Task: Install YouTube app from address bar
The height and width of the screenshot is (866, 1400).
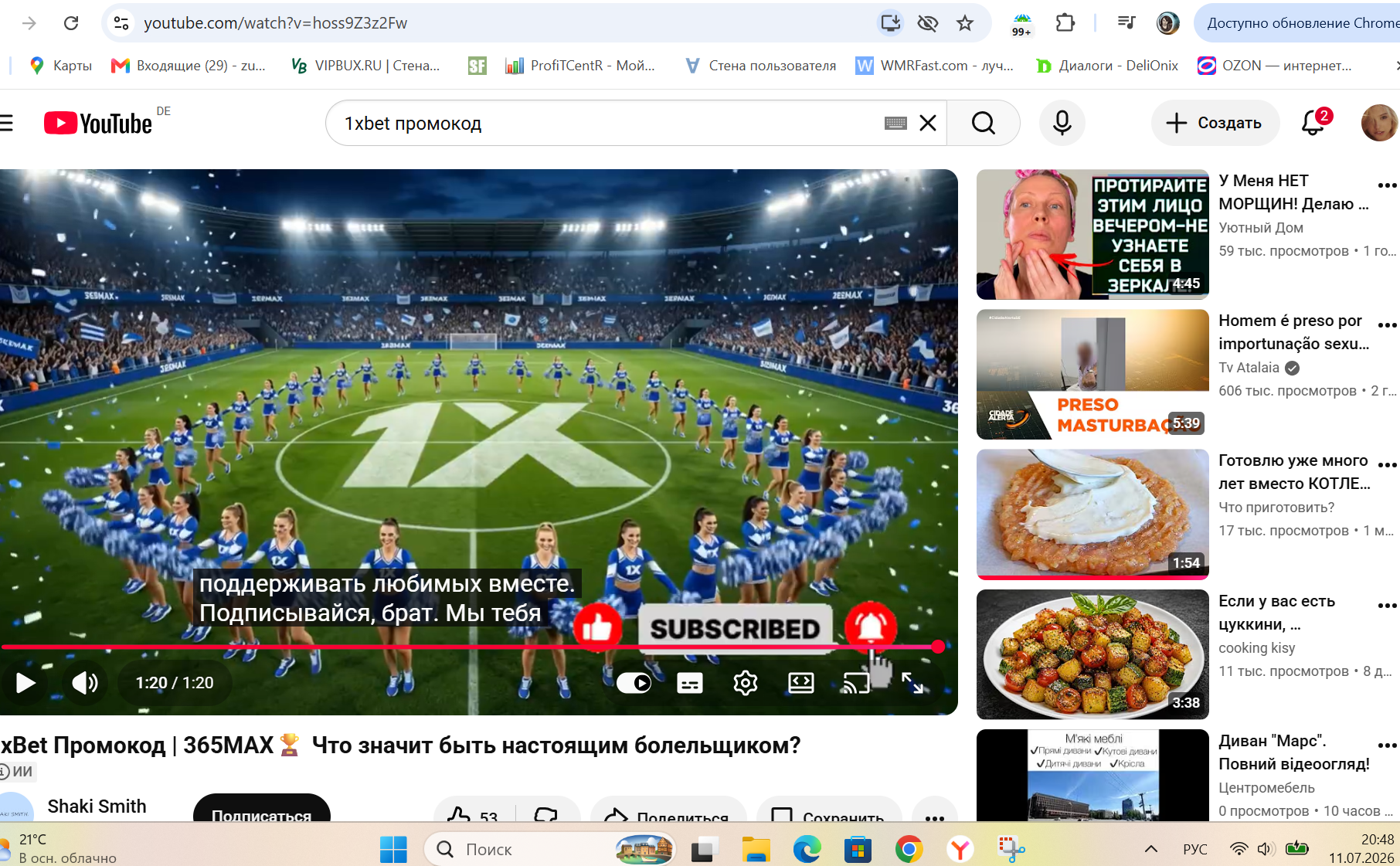Action: click(x=890, y=23)
